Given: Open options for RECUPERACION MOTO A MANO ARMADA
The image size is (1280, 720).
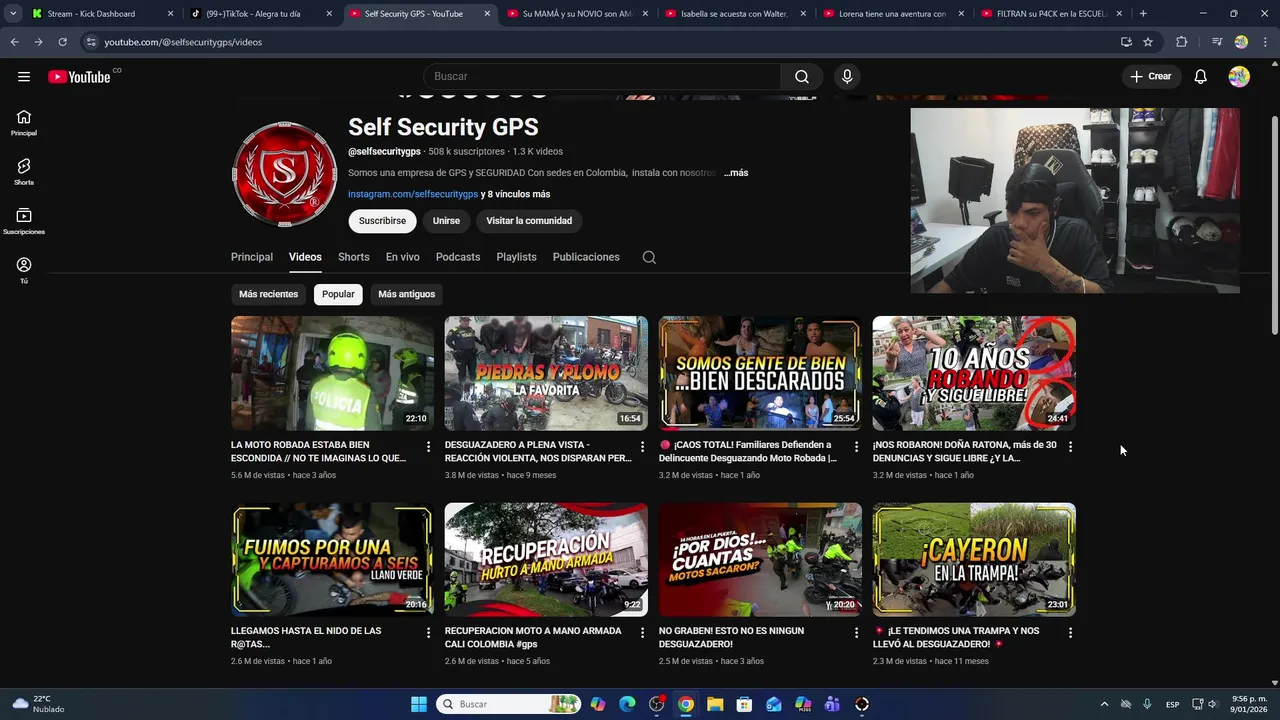Looking at the screenshot, I should coord(642,632).
